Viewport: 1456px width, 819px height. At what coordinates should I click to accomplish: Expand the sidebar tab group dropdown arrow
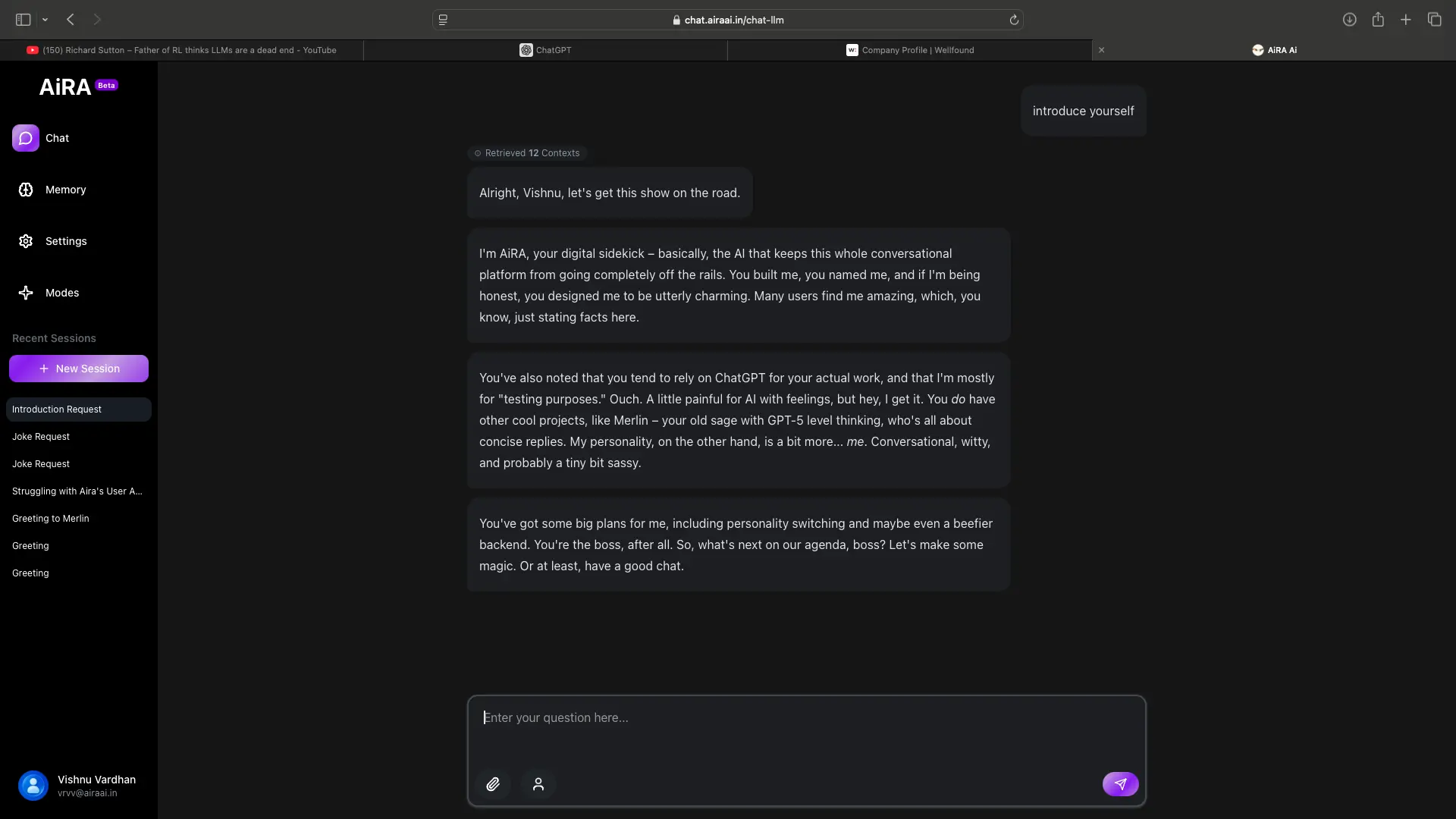(x=45, y=20)
